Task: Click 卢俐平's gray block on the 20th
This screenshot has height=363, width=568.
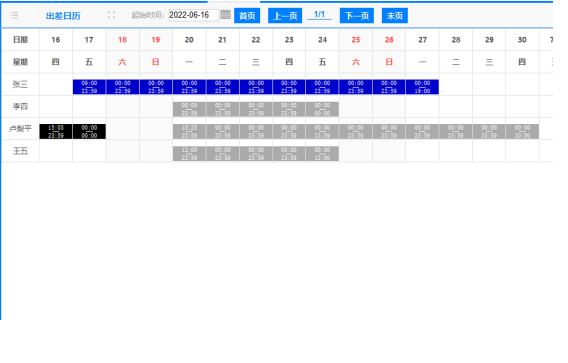Action: (189, 132)
